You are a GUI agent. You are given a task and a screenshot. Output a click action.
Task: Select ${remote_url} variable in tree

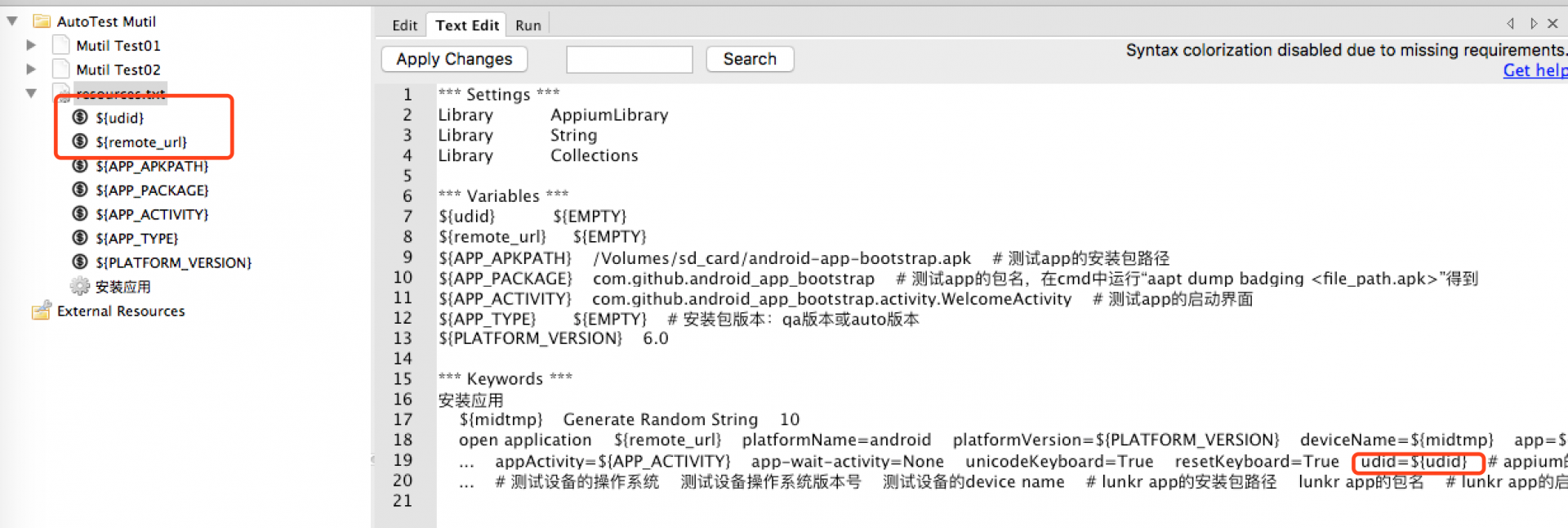tap(141, 141)
